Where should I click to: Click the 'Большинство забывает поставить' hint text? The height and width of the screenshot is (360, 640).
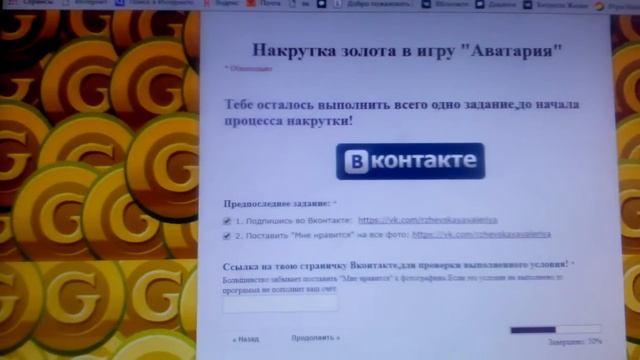click(393, 284)
